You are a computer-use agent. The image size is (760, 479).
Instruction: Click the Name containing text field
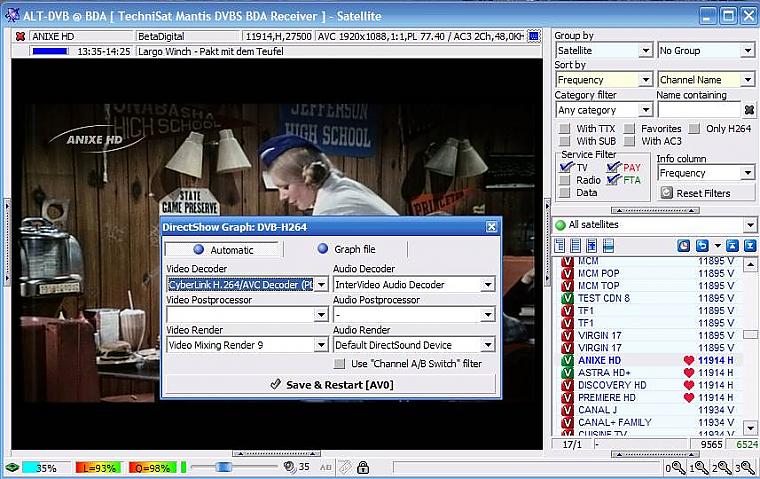[698, 110]
